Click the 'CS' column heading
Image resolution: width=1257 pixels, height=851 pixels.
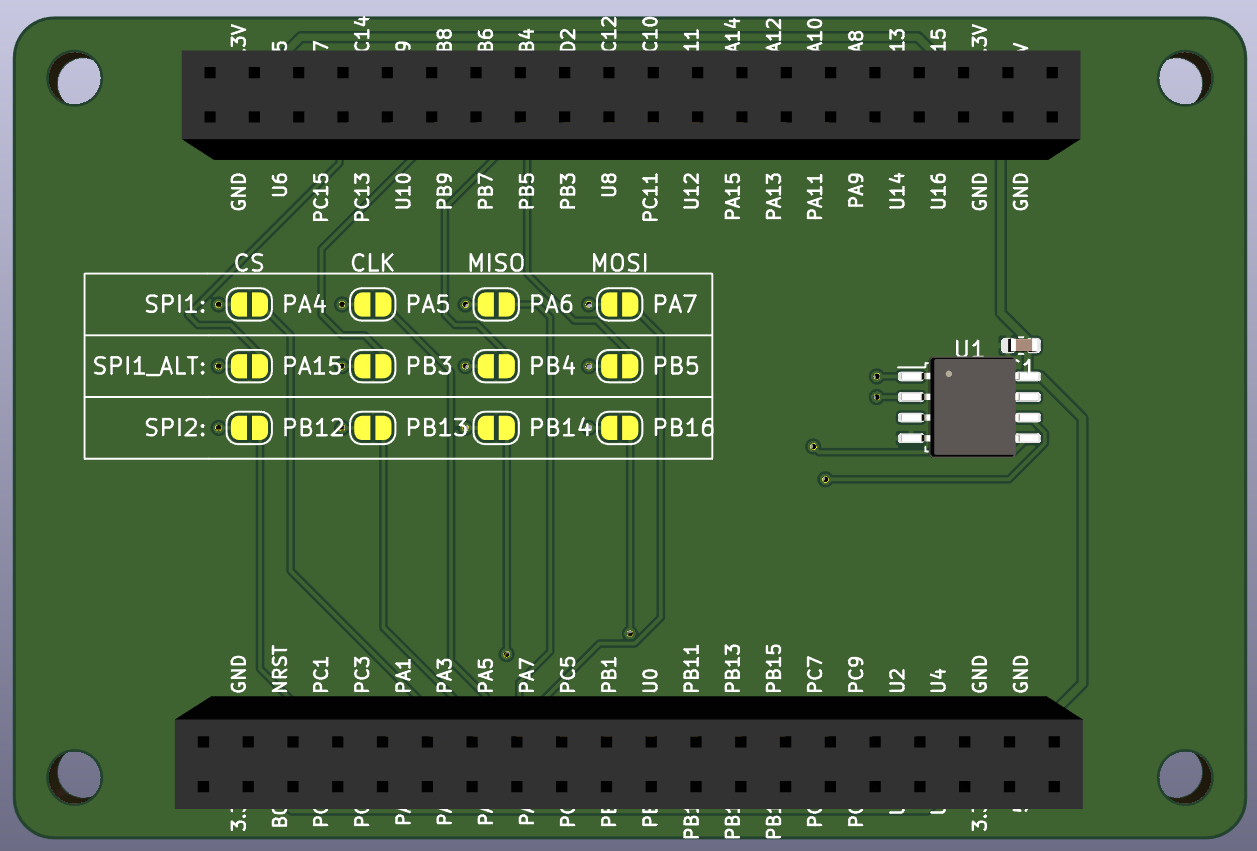pyautogui.click(x=250, y=263)
